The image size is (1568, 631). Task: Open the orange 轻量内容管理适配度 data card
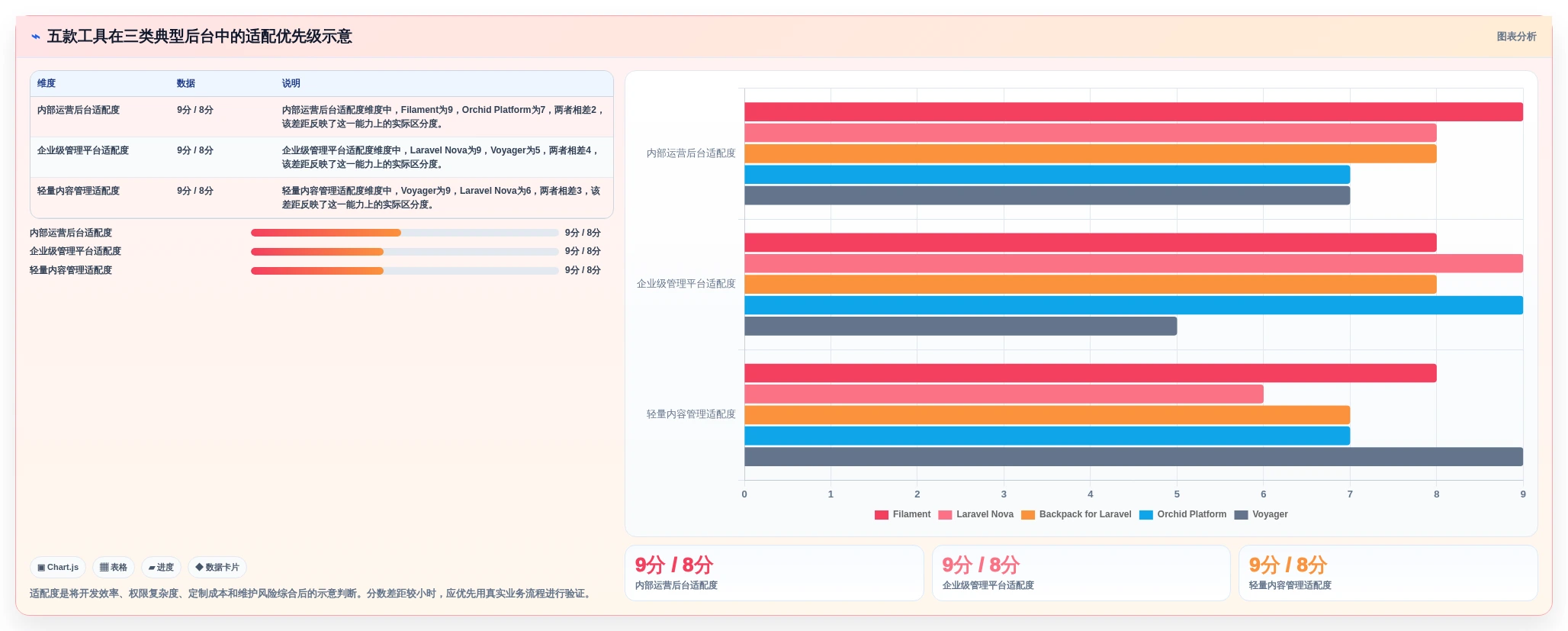point(1388,573)
